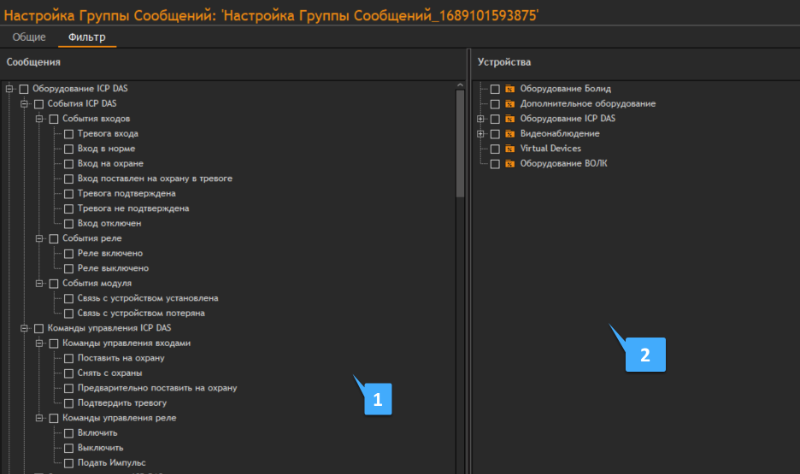800x474 pixels.
Task: Toggle checkbox for Связь с устройством потеряна
Action: (68, 313)
